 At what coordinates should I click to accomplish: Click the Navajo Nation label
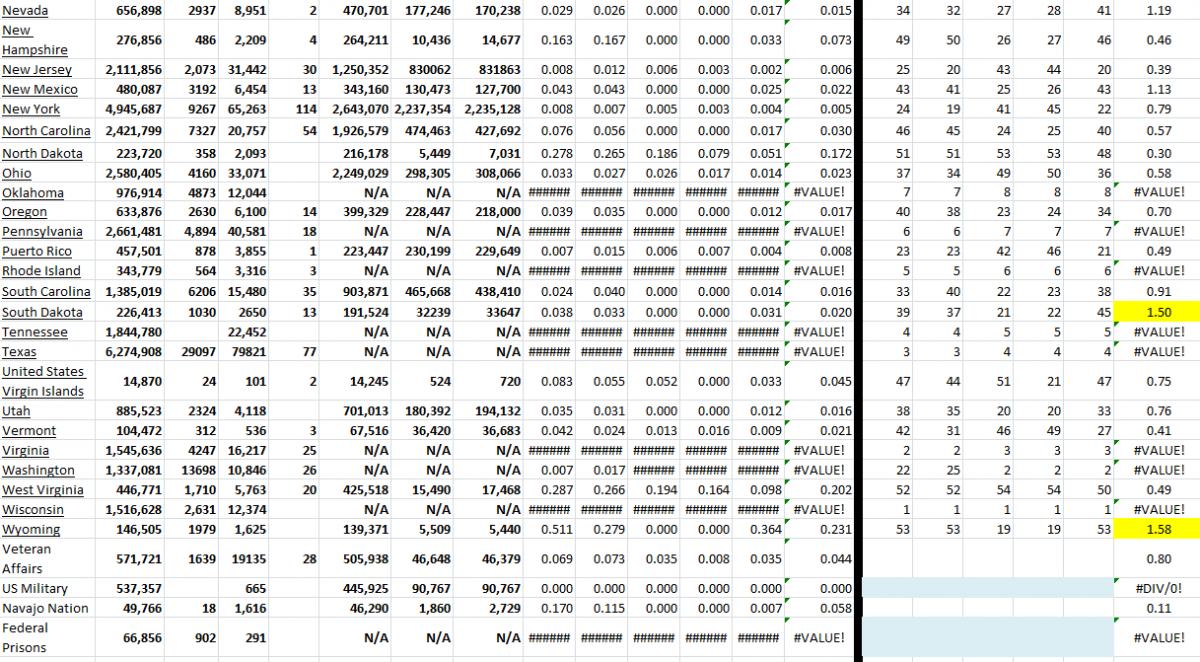coord(44,608)
